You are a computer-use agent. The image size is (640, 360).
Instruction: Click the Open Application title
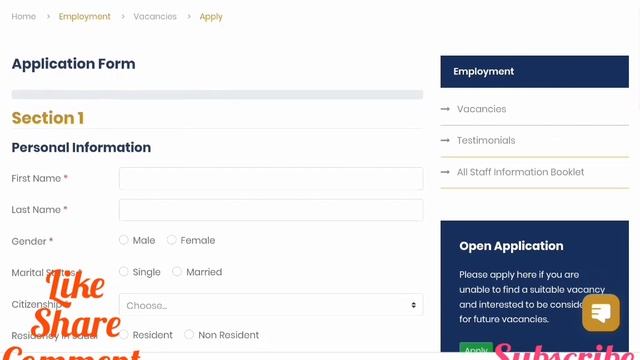point(511,246)
